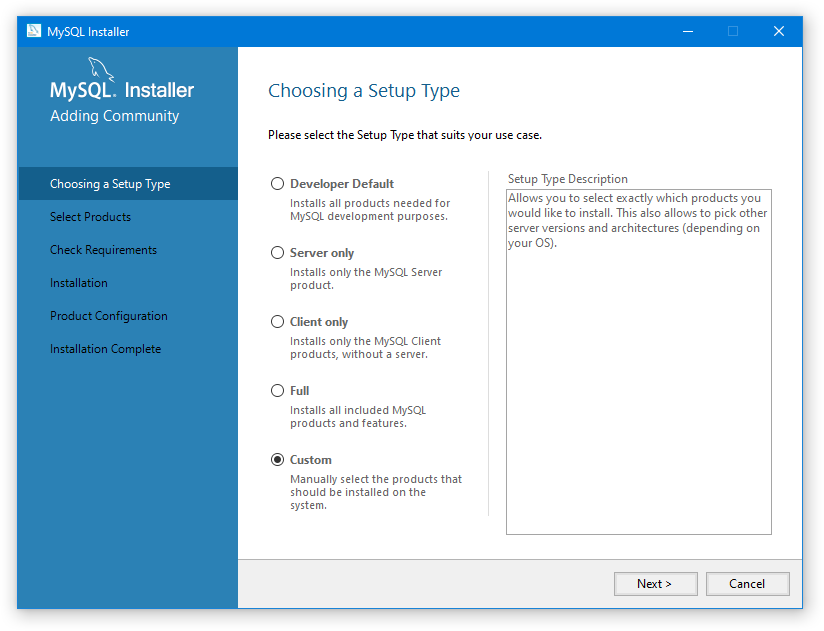Open the Installation step in sidebar
This screenshot has height=631, width=824.
78,283
